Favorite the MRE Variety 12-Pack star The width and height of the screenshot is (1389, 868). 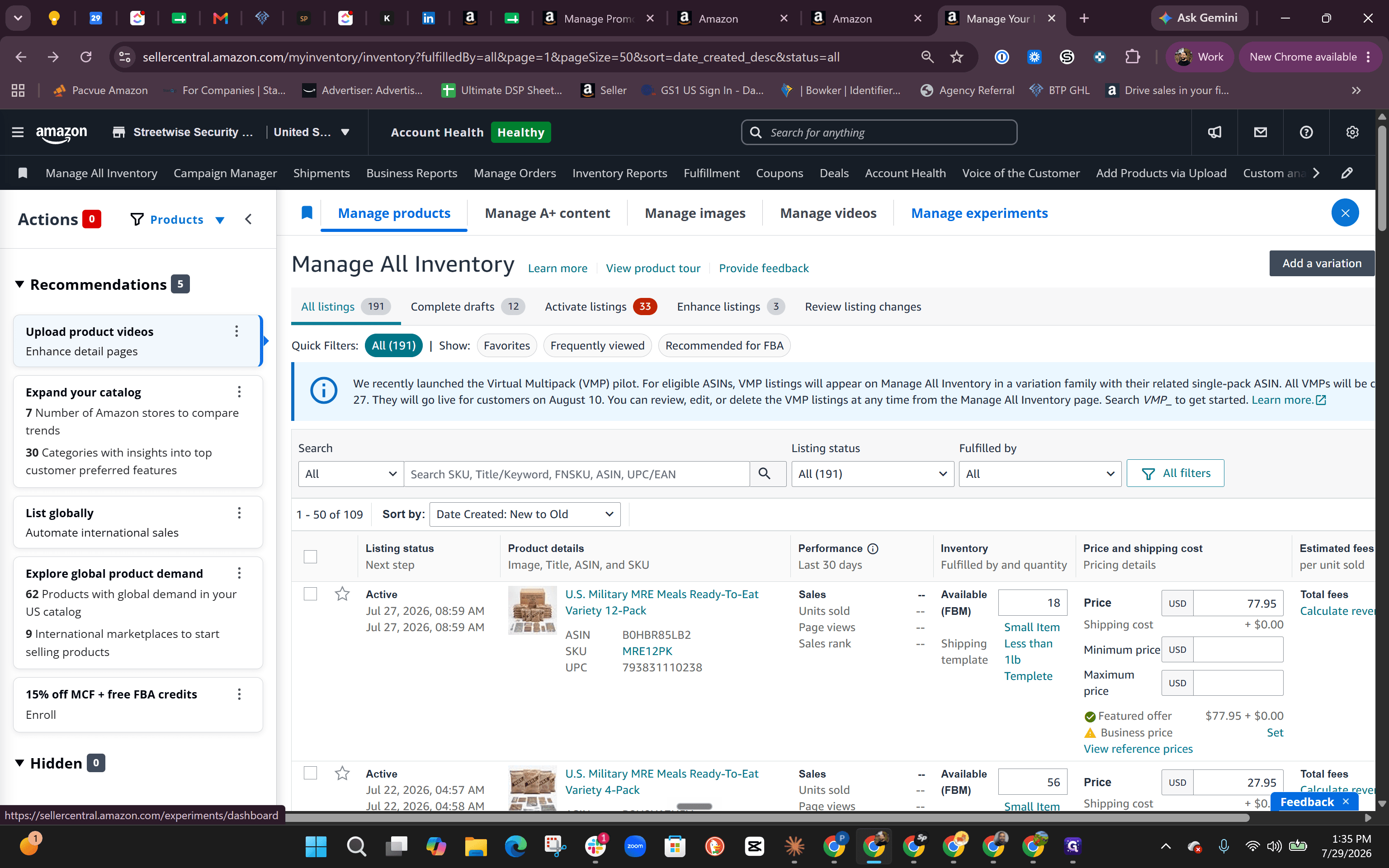point(342,594)
